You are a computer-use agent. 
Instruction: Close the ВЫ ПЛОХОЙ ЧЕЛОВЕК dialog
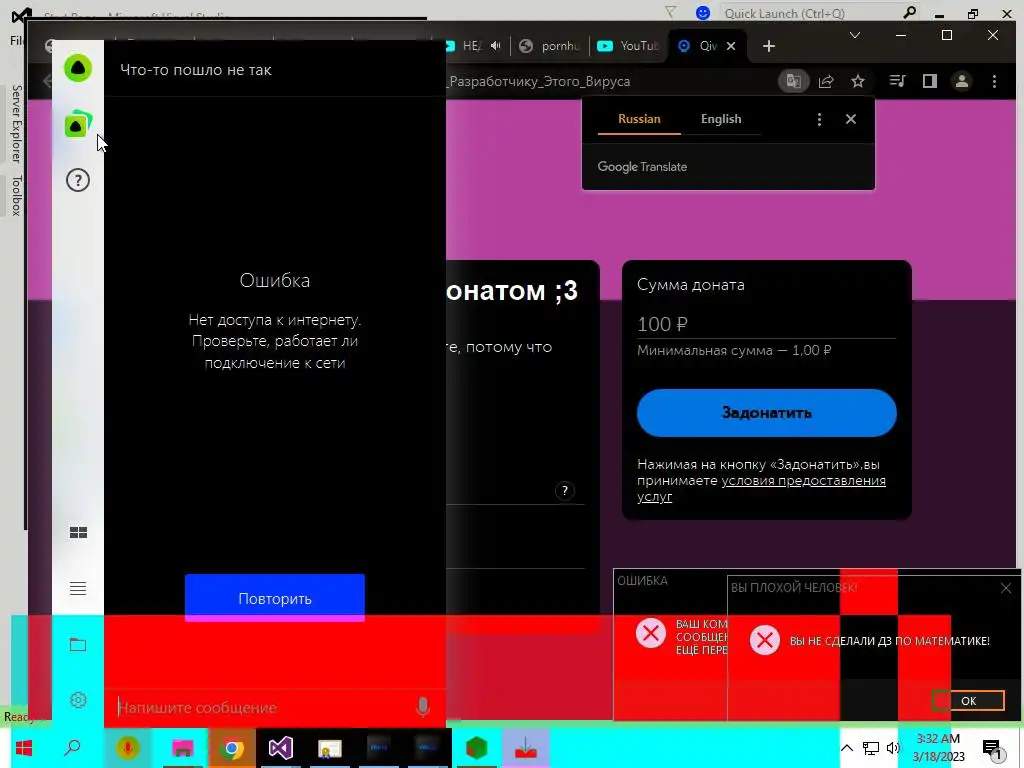[1006, 588]
